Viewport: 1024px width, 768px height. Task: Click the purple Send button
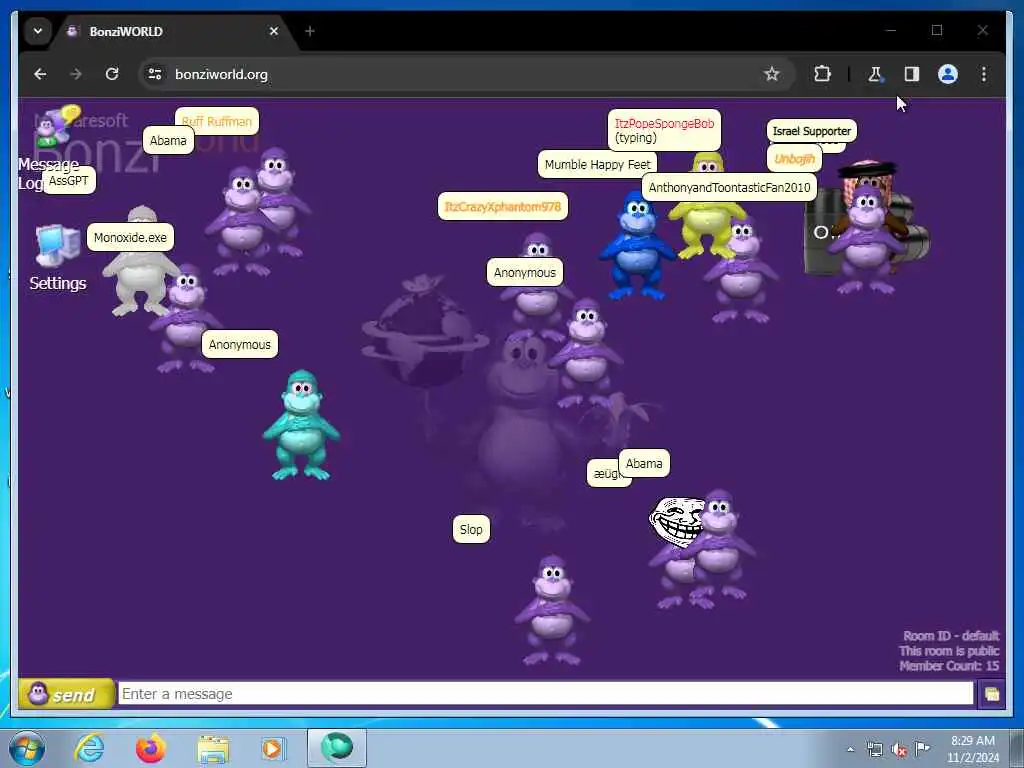(65, 694)
